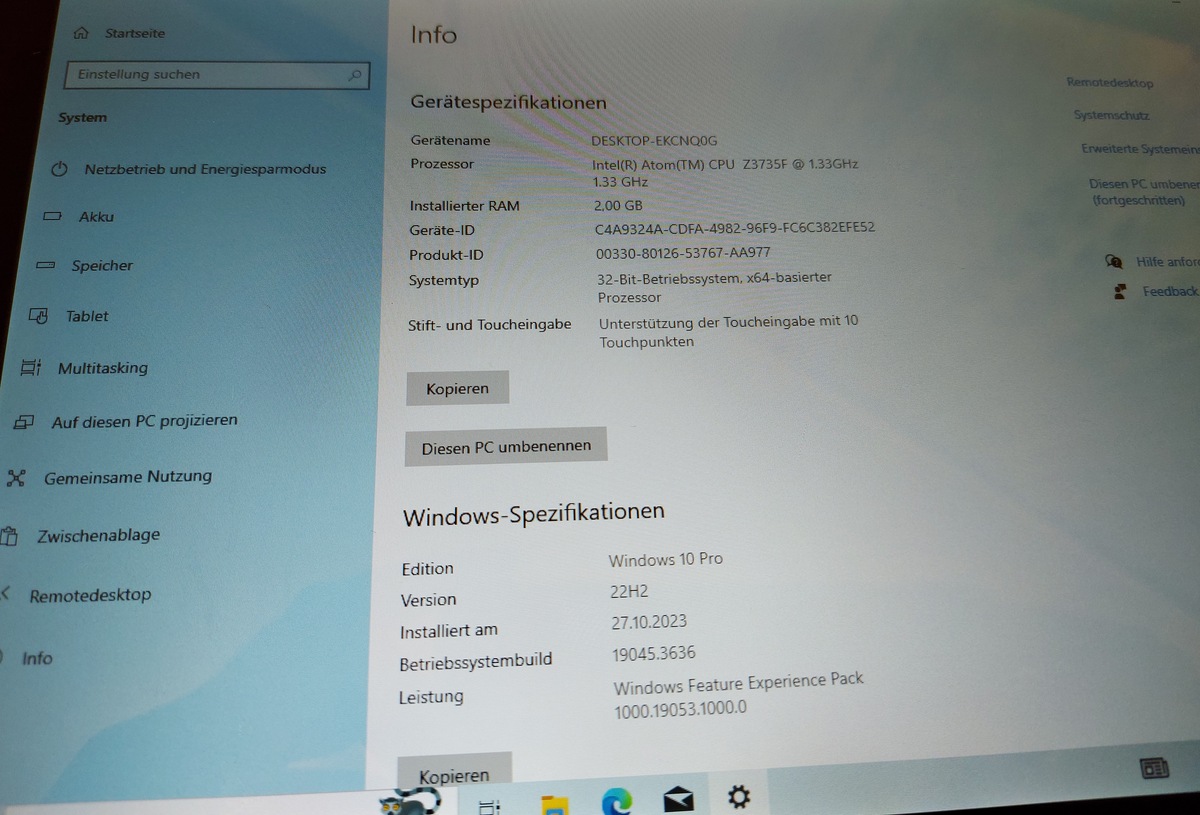Click the Version value 22H2
Screen dimensions: 1200x815
click(630, 591)
